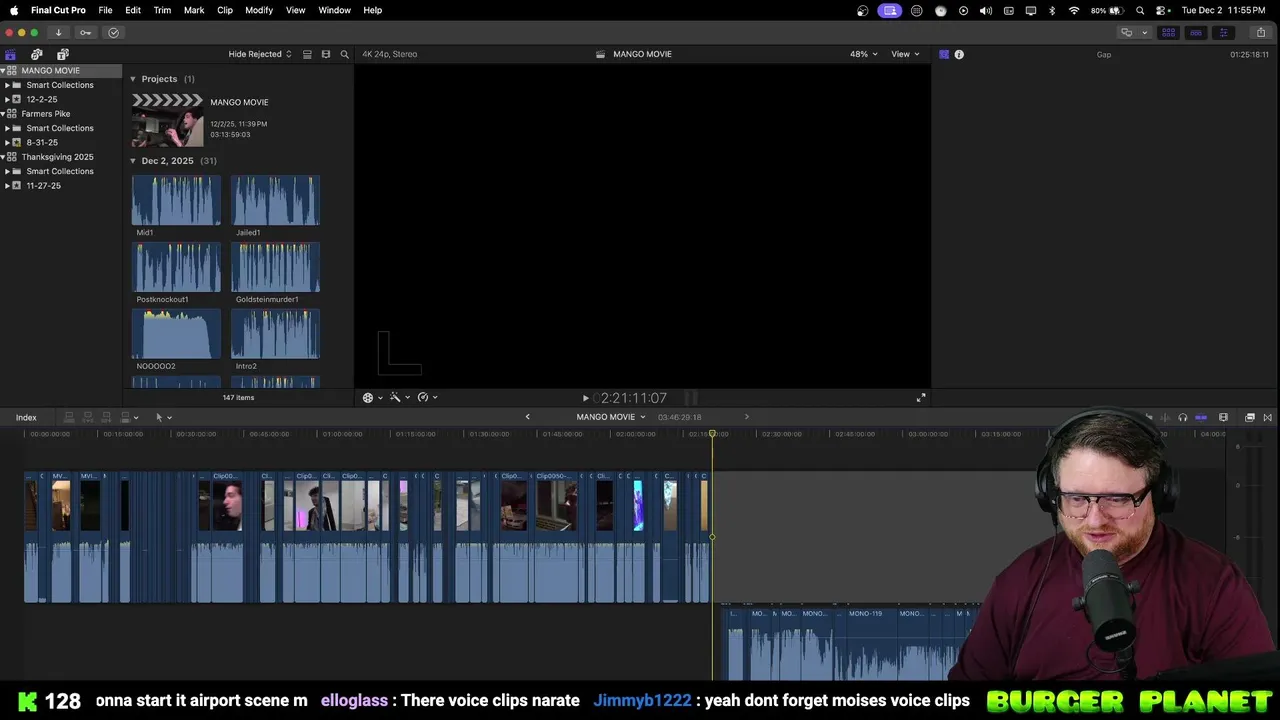This screenshot has width=1280, height=720.
Task: Open the viewer zoom 48% menu
Action: pyautogui.click(x=863, y=54)
